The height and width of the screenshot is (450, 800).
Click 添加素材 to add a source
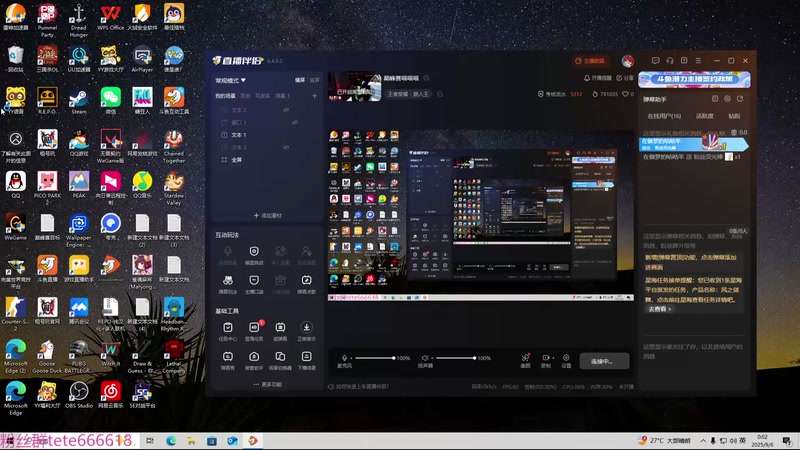tap(268, 215)
